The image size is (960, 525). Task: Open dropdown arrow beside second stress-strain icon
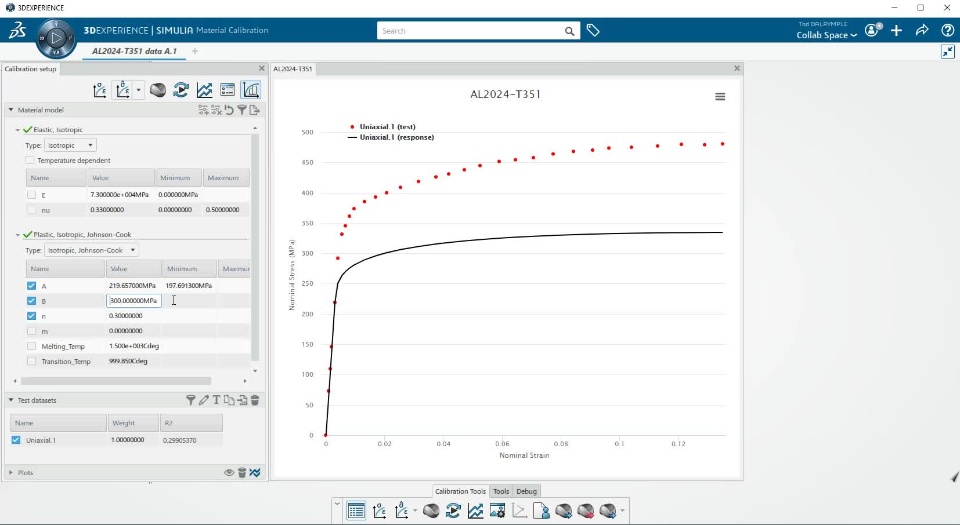point(138,90)
